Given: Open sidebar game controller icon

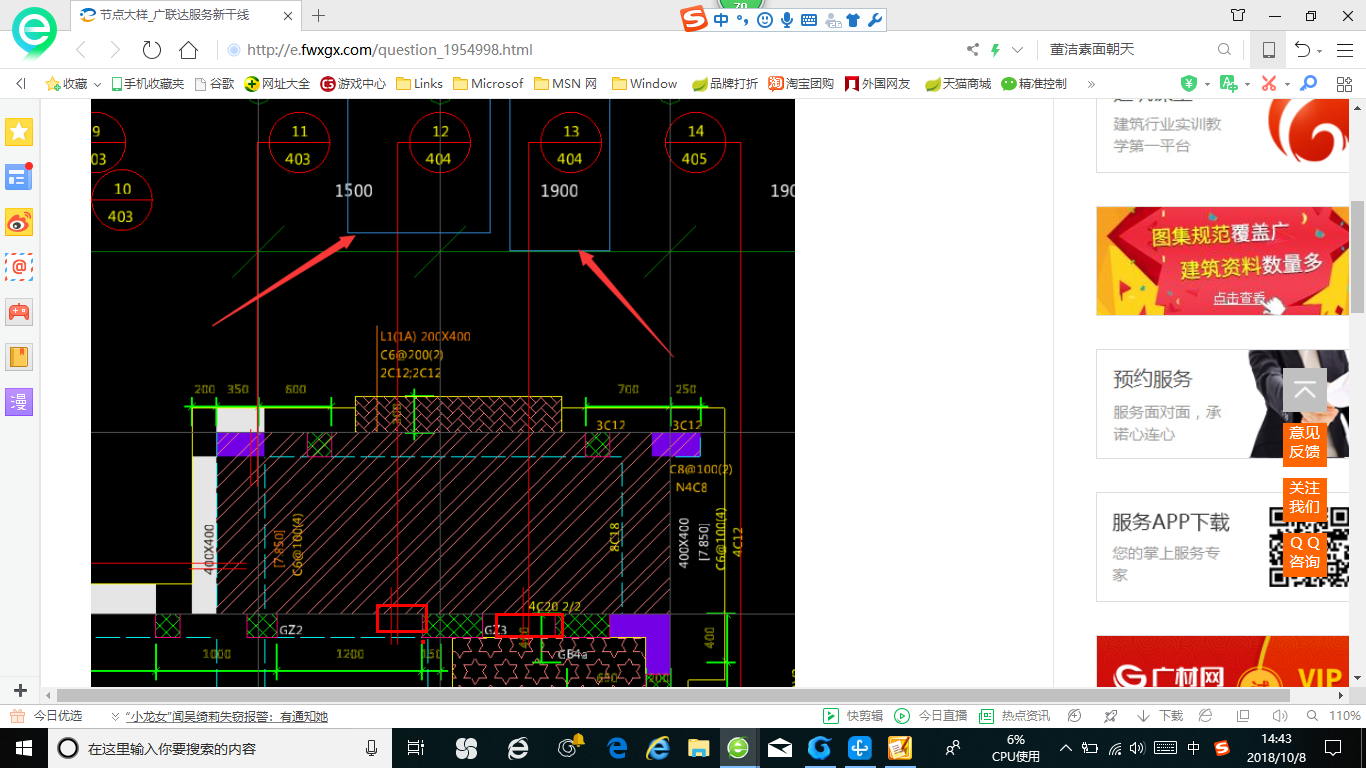Looking at the screenshot, I should coord(19,312).
